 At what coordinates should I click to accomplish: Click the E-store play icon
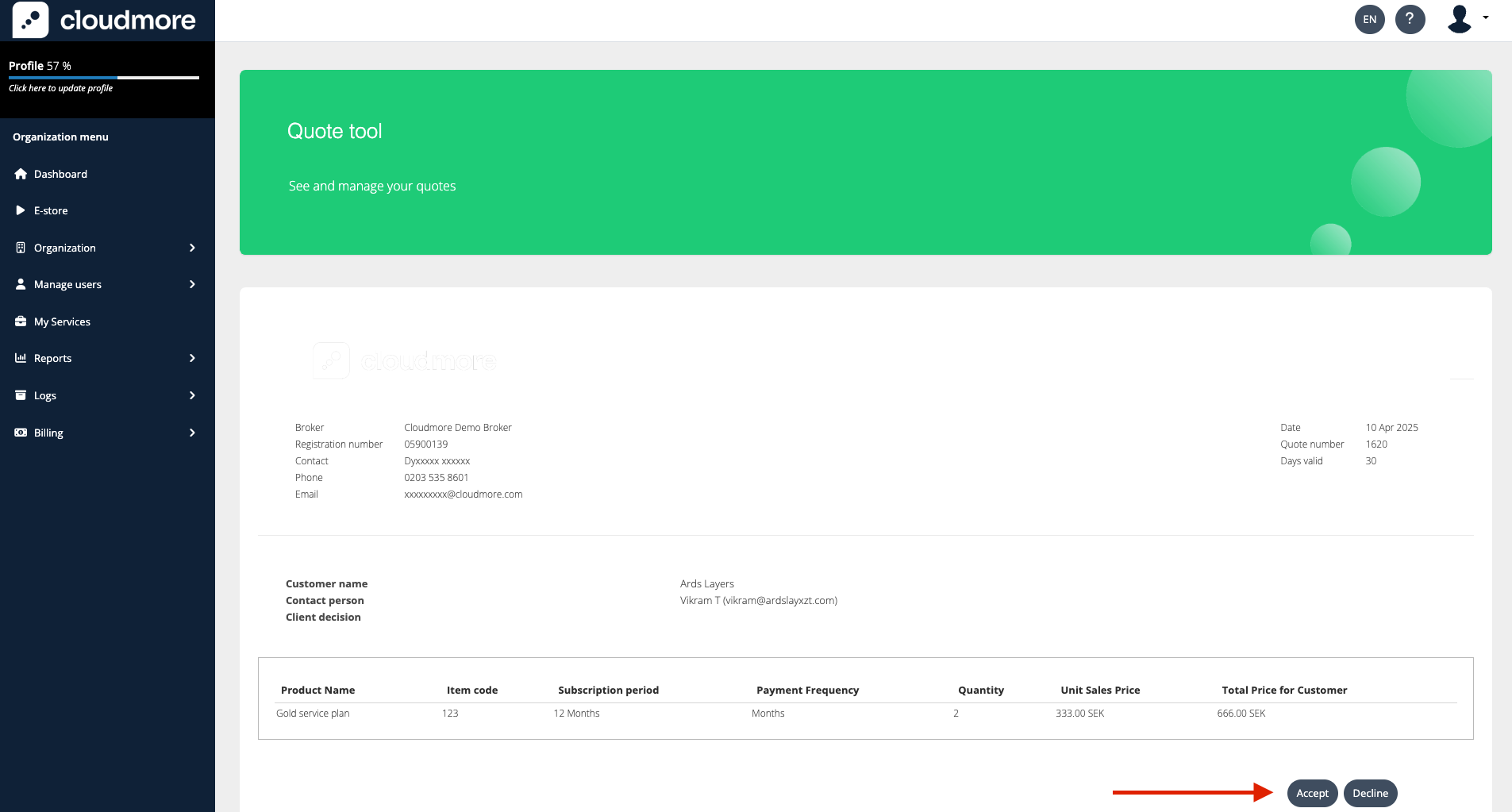(x=21, y=210)
